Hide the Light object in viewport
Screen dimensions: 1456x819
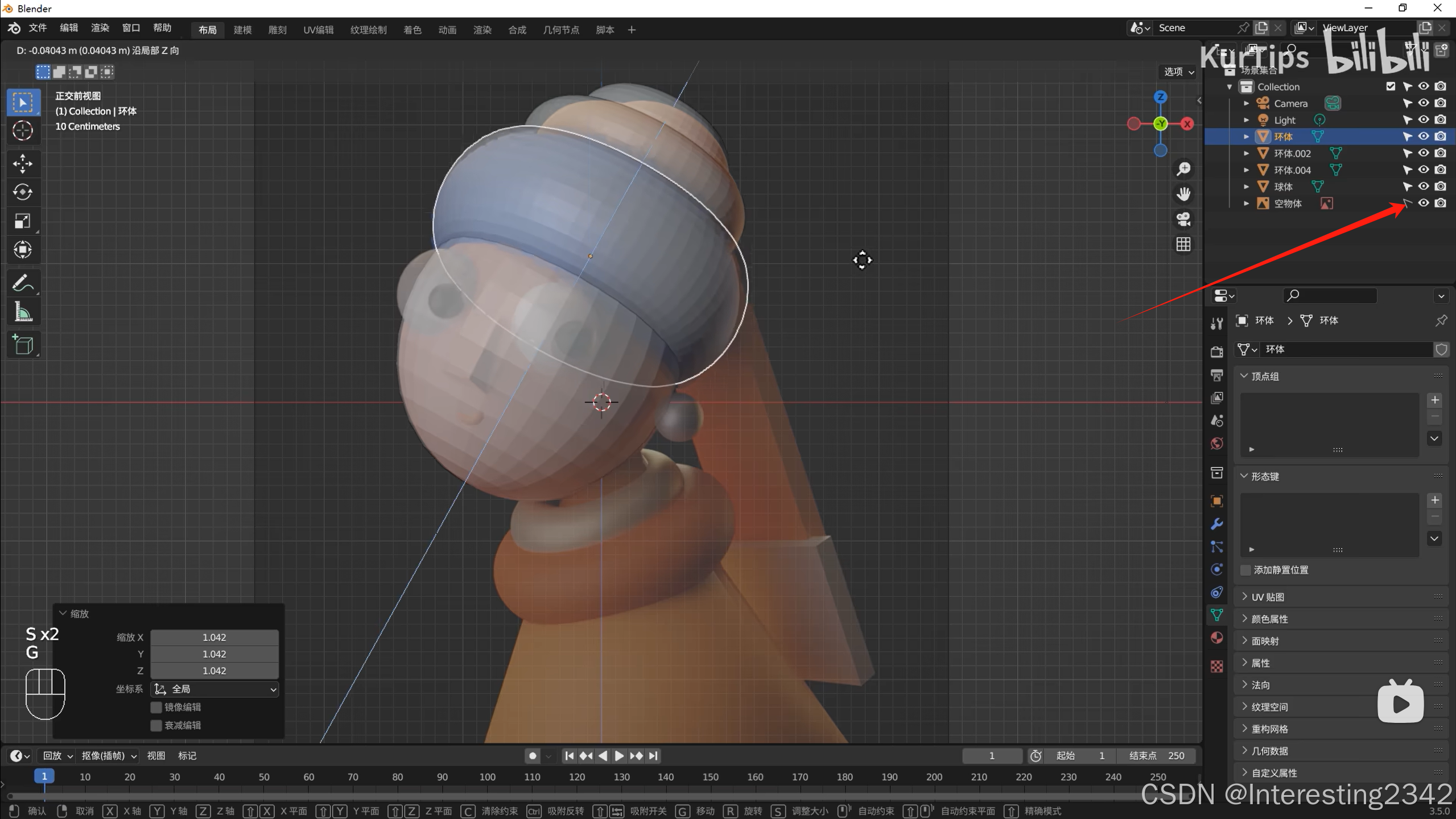[1423, 119]
